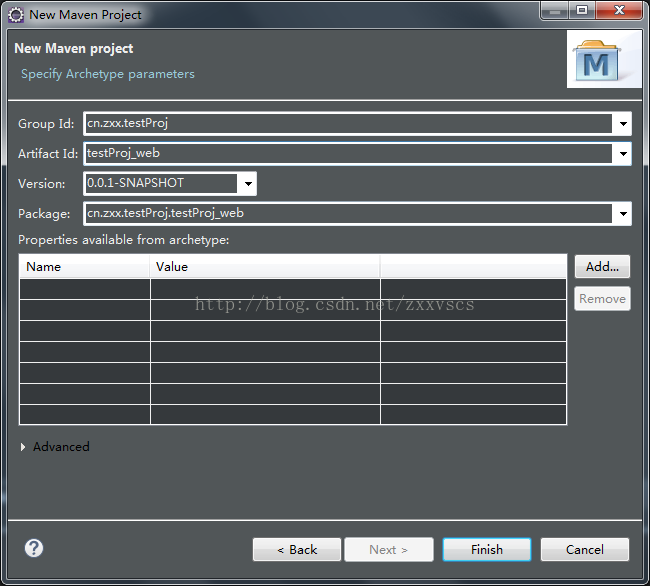
Task: Click the Value column header
Action: coord(264,266)
